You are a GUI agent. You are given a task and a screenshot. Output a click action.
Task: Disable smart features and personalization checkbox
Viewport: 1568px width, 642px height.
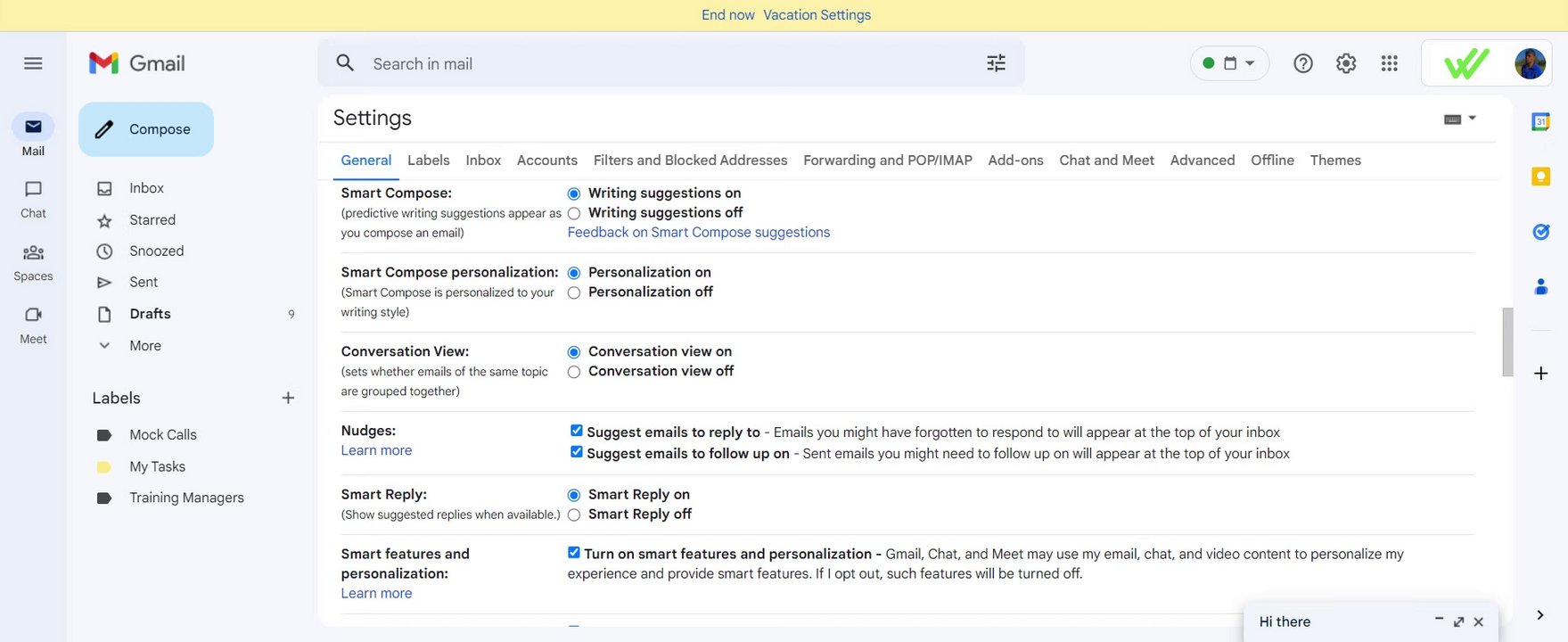[574, 553]
